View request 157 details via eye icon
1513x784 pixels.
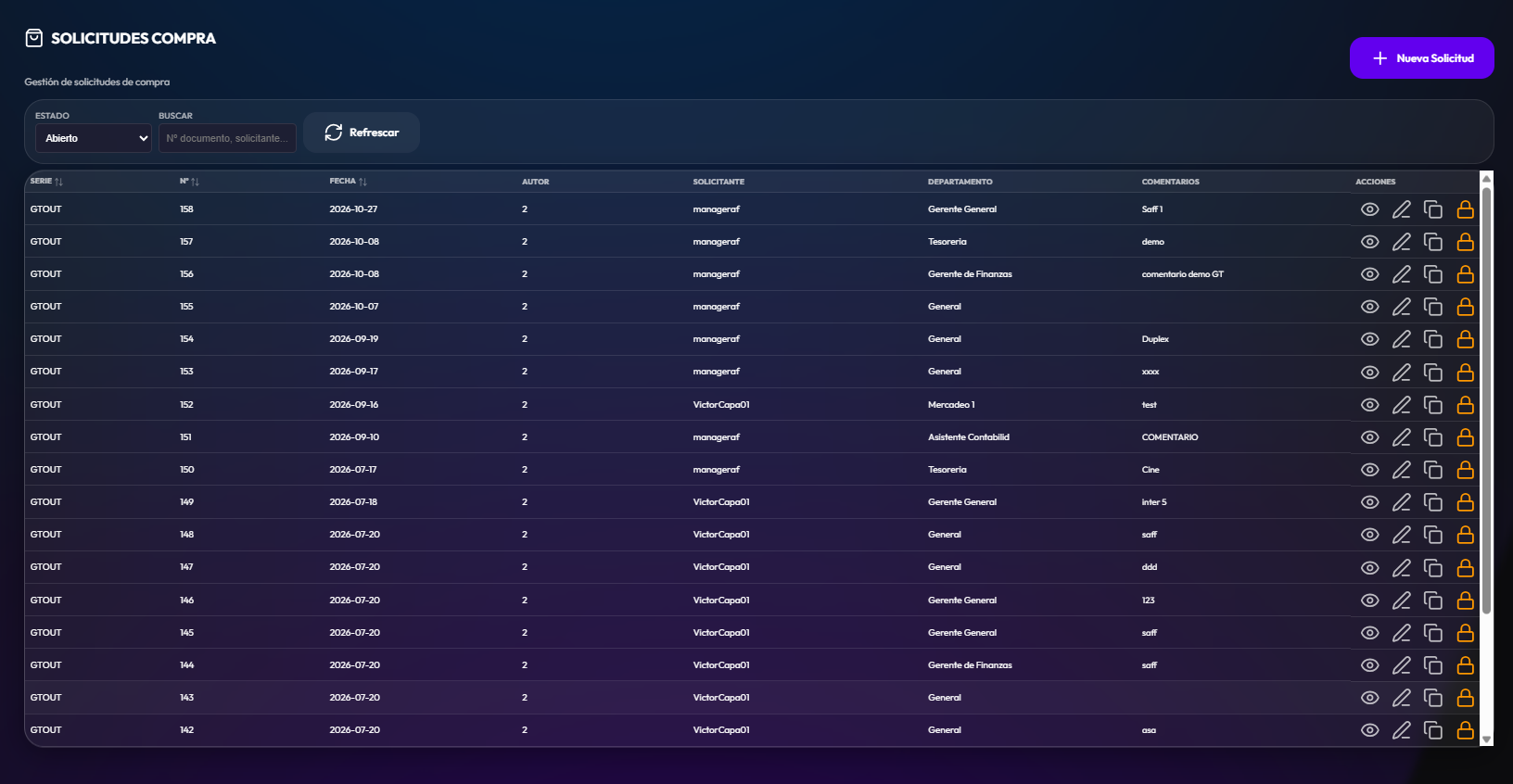pos(1369,242)
